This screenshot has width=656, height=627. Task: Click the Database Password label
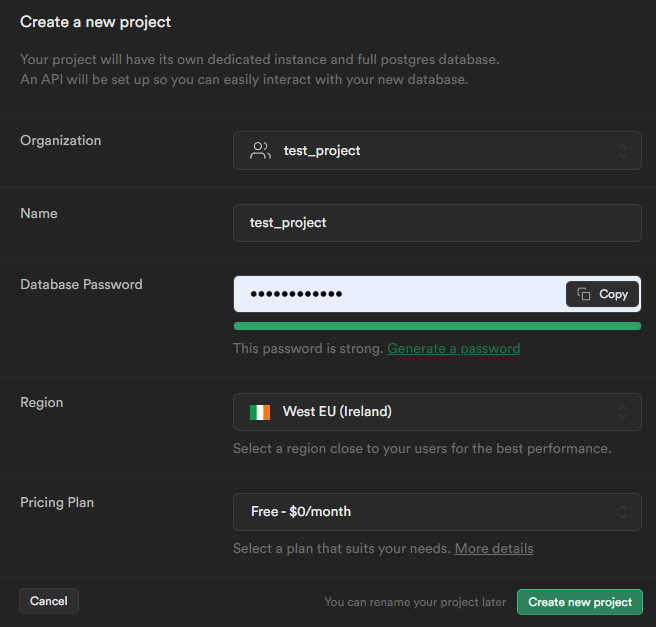[x=81, y=284]
